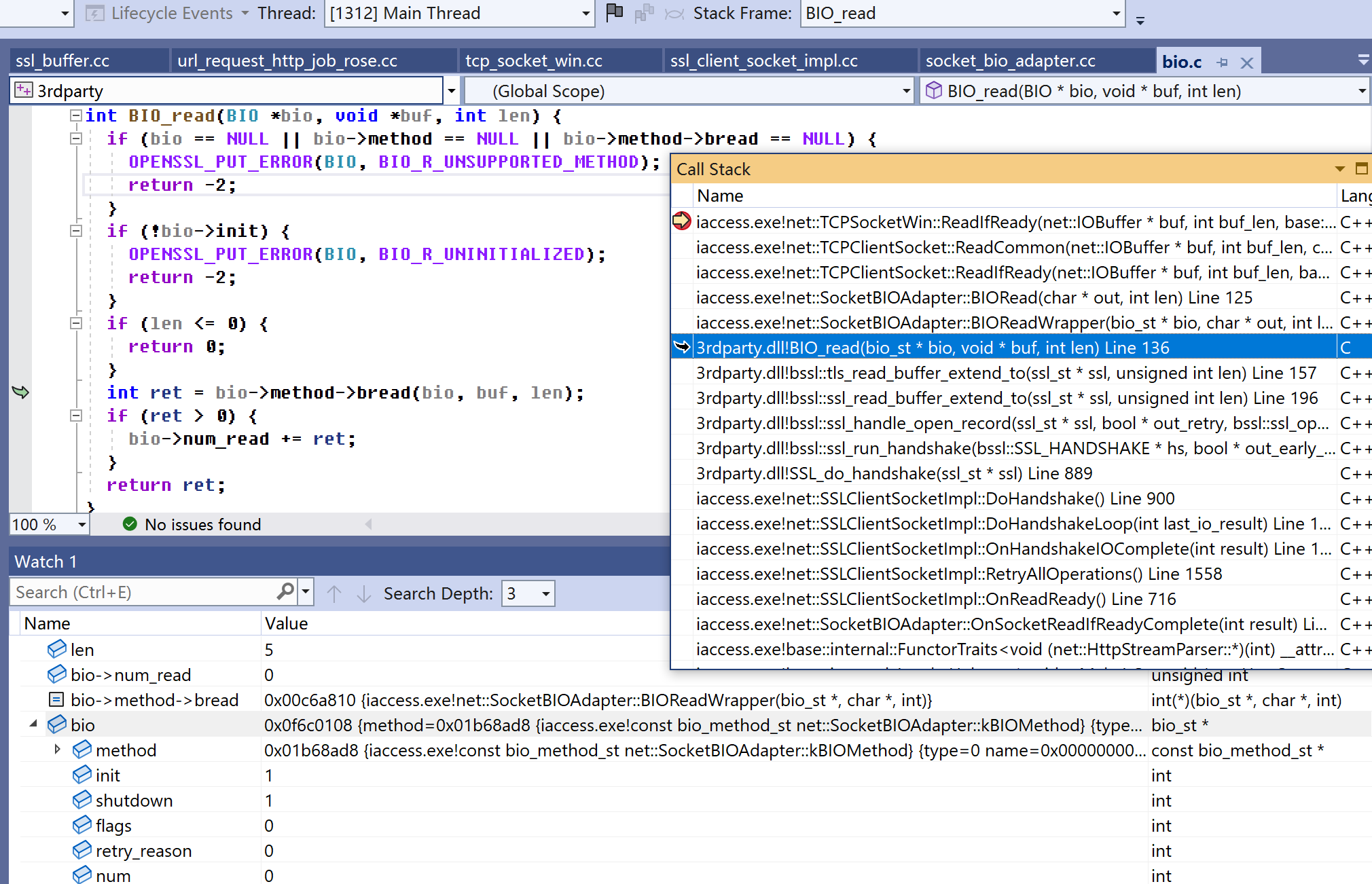
Task: Collapse the !bio->init if block
Action: click(x=76, y=231)
